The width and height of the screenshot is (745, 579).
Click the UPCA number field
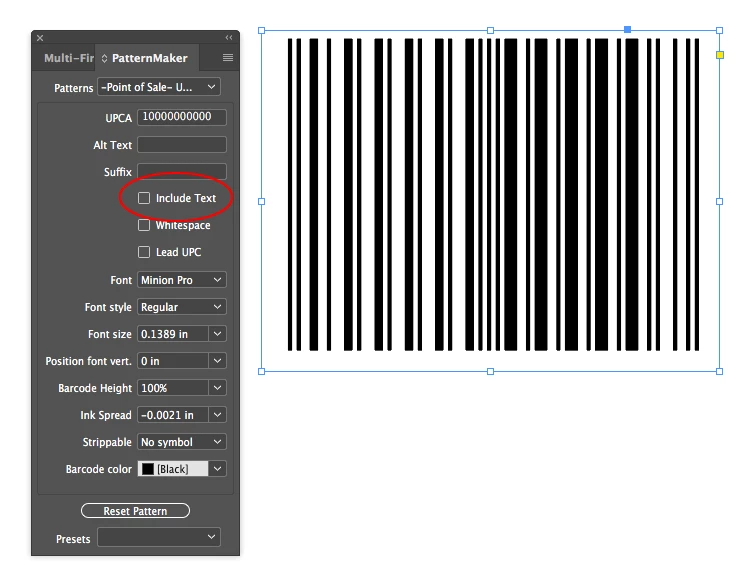[182, 117]
